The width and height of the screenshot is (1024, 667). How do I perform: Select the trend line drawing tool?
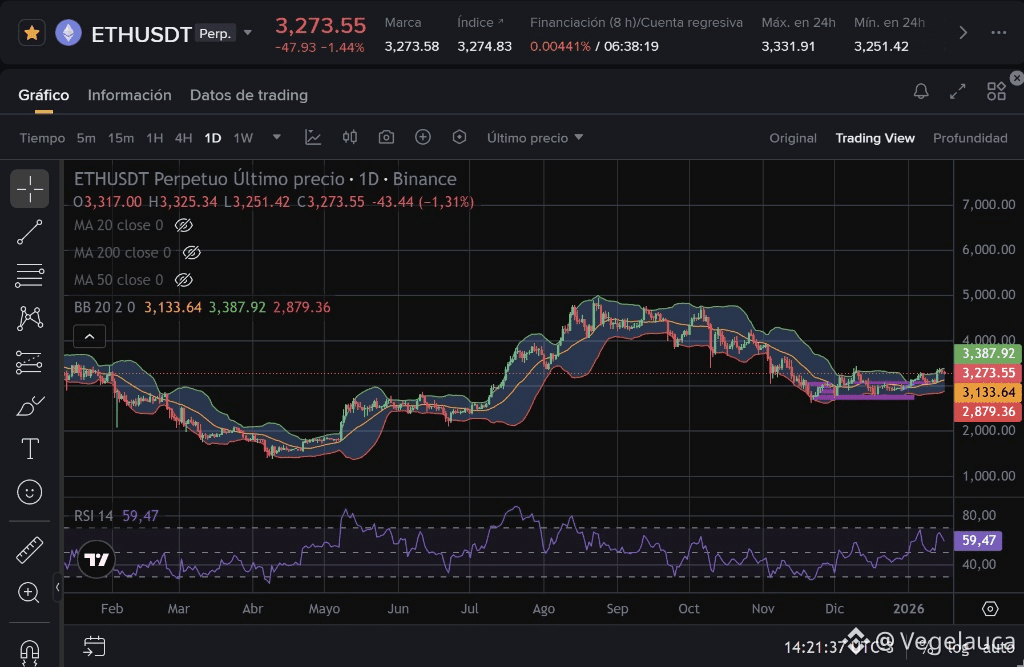click(x=30, y=233)
